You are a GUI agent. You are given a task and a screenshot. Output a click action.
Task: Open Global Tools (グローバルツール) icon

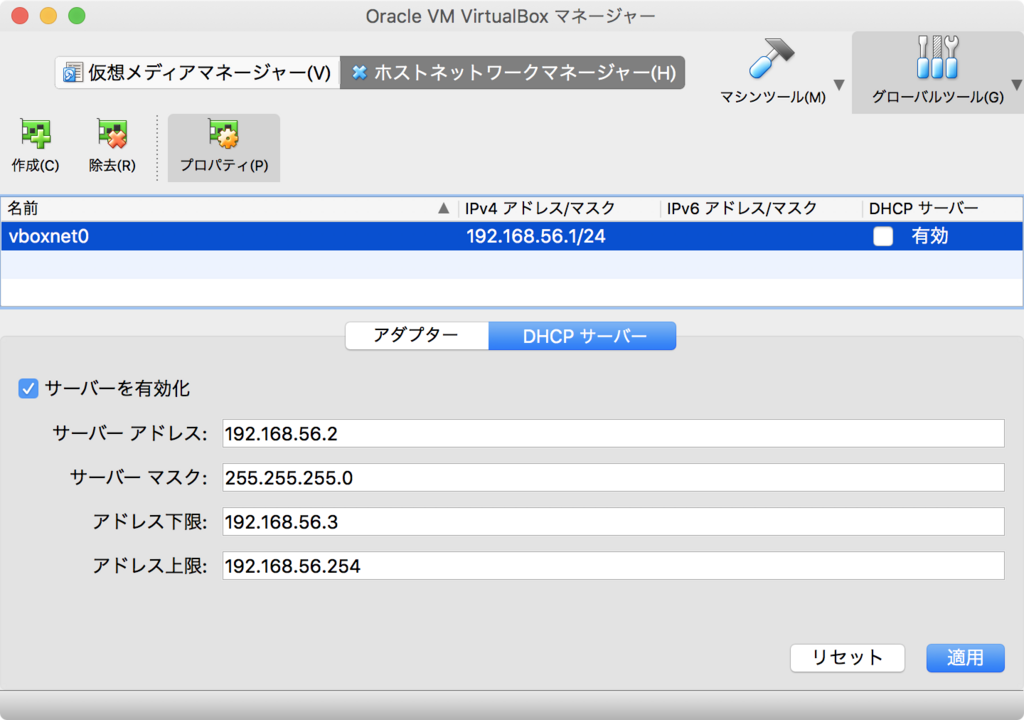(x=937, y=57)
